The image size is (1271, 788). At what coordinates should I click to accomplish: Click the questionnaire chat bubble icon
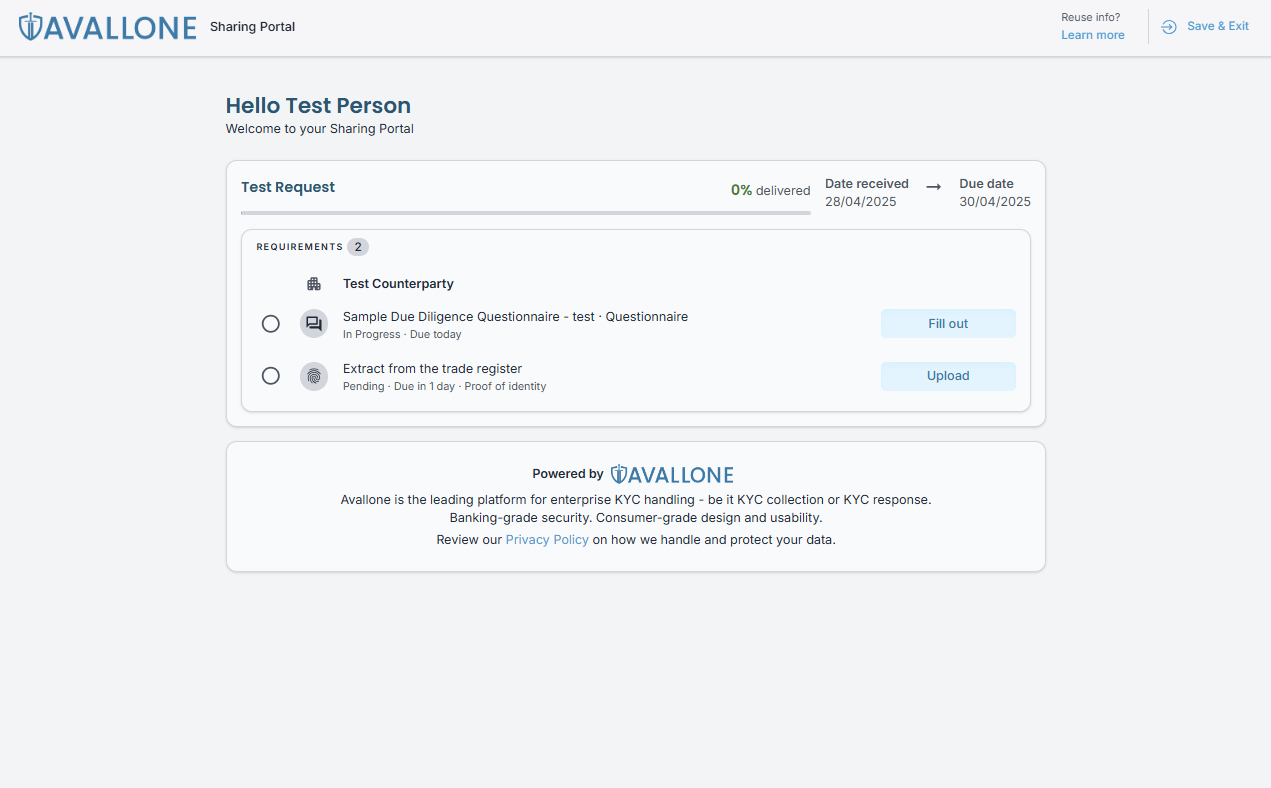tap(314, 323)
